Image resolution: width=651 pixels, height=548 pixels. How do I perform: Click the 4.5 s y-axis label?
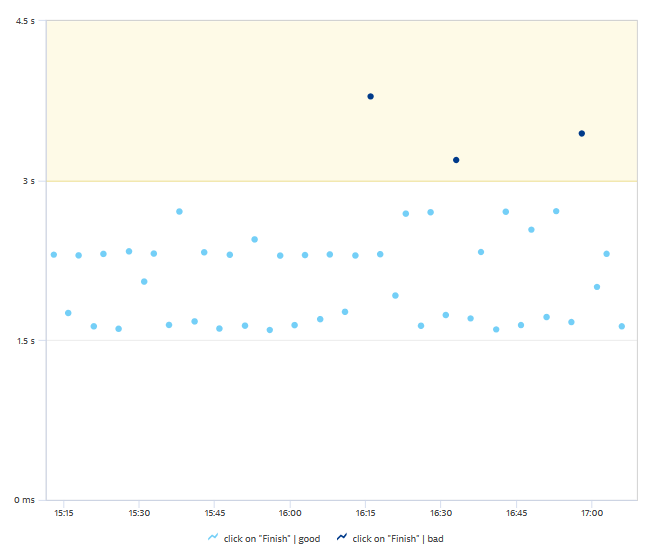tap(27, 22)
